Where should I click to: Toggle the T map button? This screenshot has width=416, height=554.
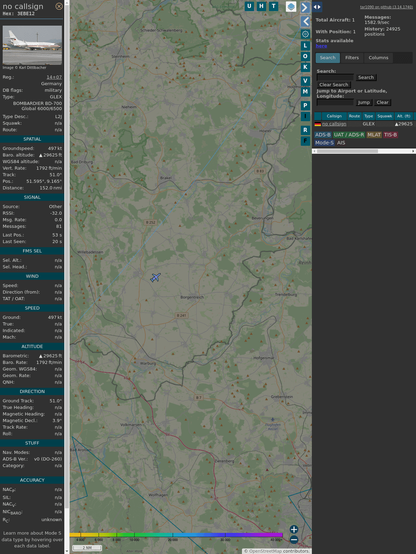(274, 6)
